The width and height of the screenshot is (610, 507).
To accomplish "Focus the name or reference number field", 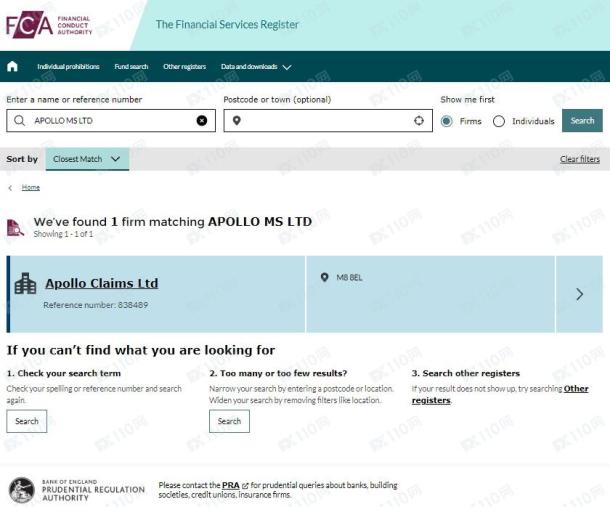I will coord(111,121).
